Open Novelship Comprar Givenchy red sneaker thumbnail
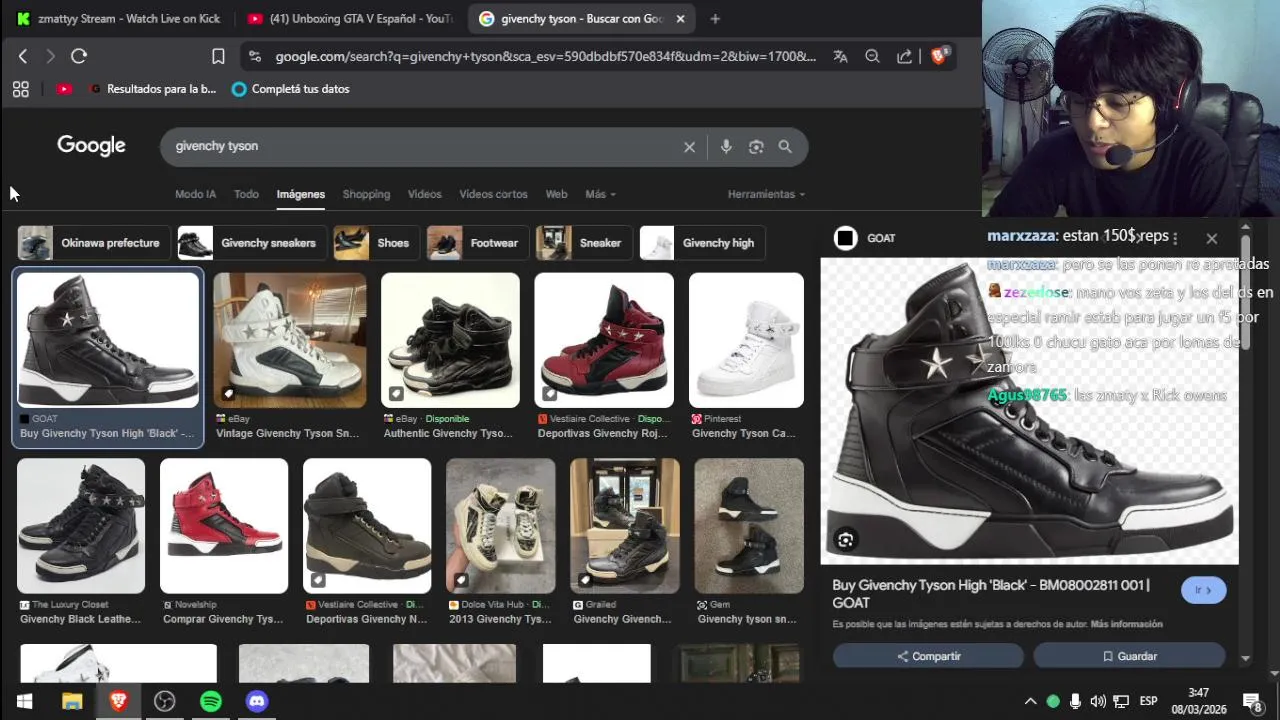Viewport: 1280px width, 720px height. coord(224,526)
